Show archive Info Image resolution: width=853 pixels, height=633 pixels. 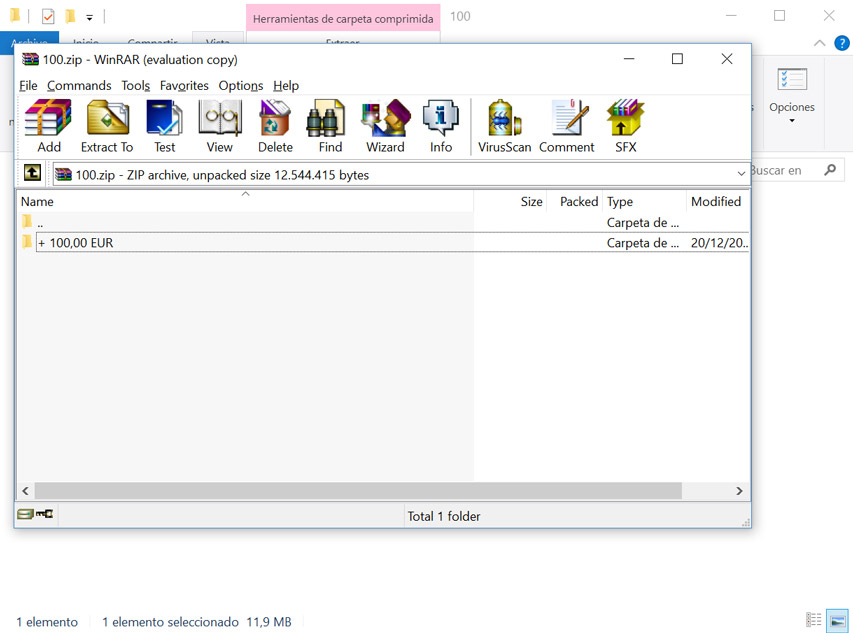pyautogui.click(x=441, y=126)
